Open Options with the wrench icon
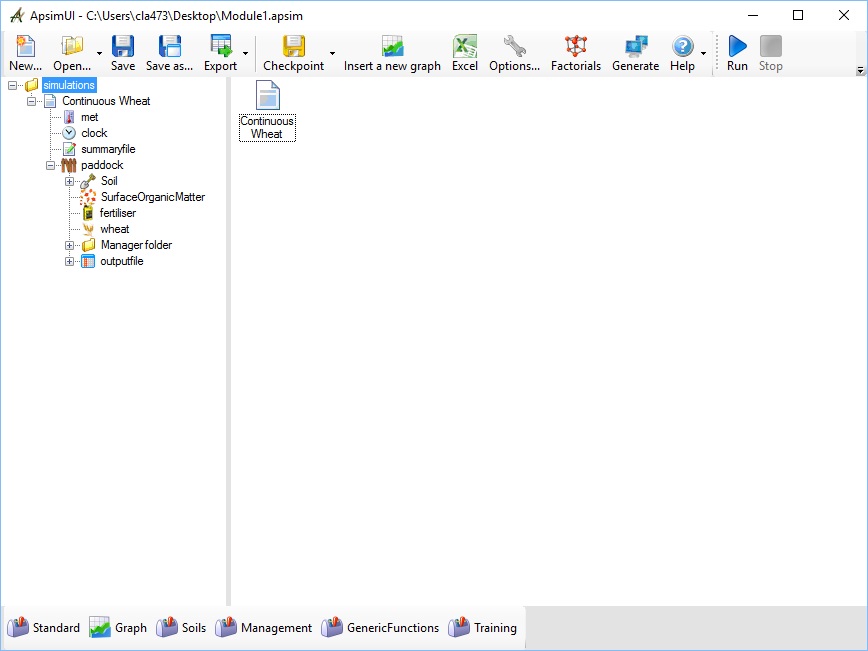The height and width of the screenshot is (651, 868). click(x=514, y=46)
